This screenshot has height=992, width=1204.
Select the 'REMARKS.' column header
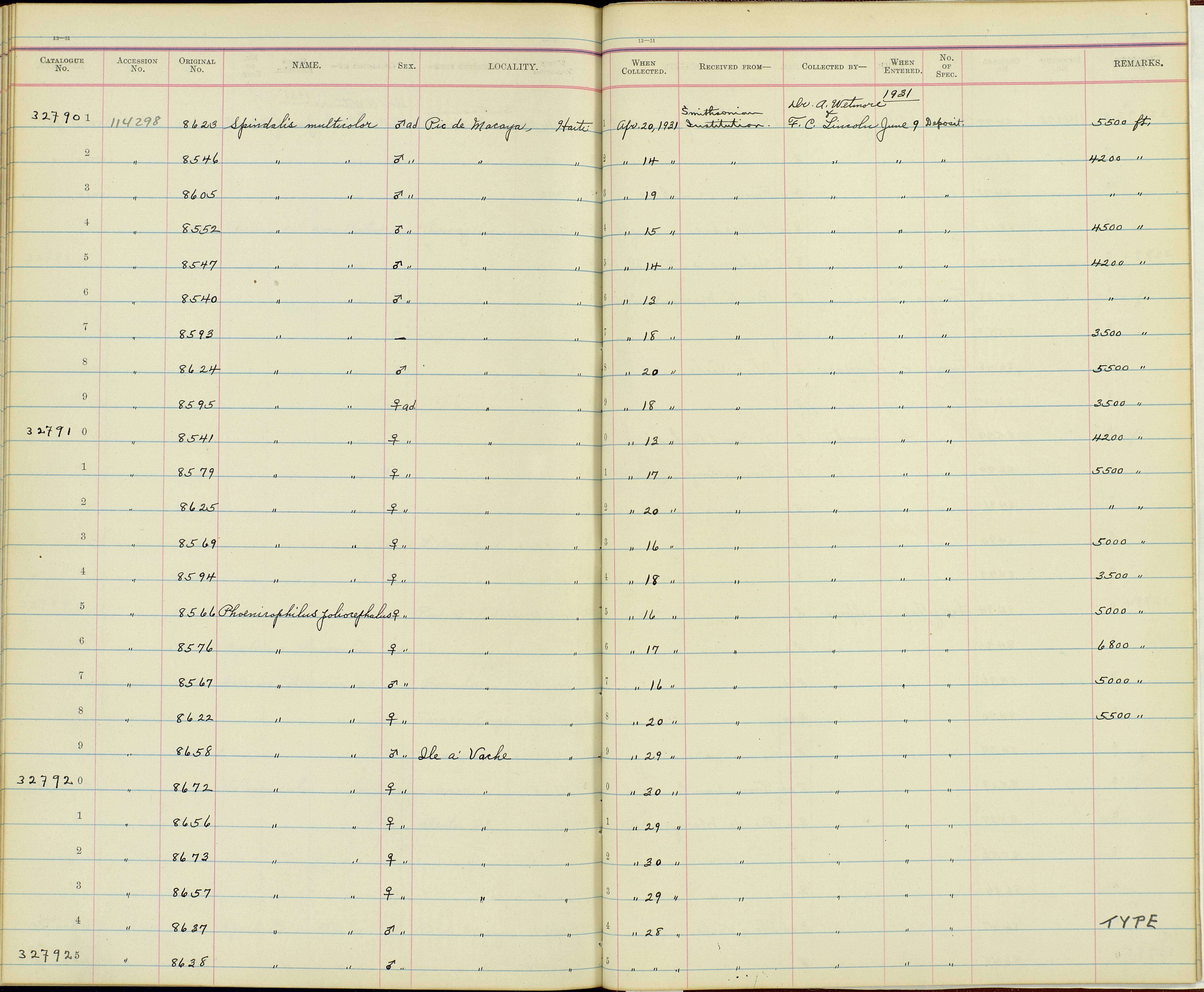click(x=1138, y=64)
